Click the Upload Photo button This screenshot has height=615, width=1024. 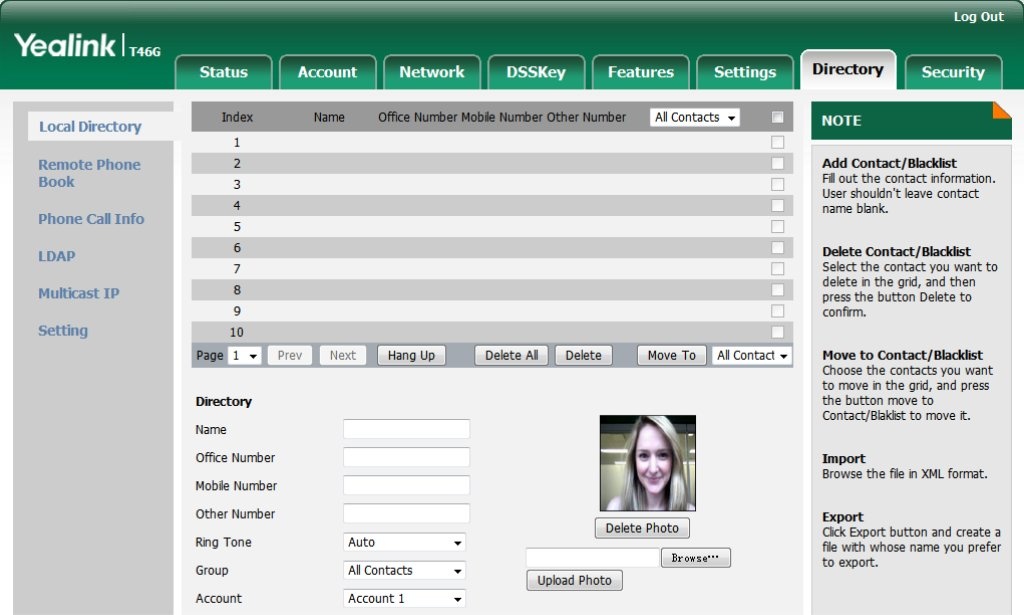click(x=574, y=581)
